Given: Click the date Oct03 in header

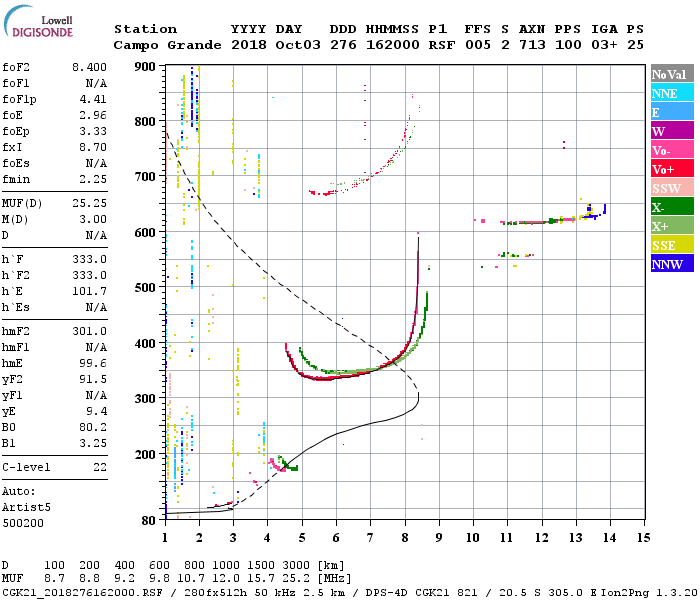Looking at the screenshot, I should click(x=298, y=45).
